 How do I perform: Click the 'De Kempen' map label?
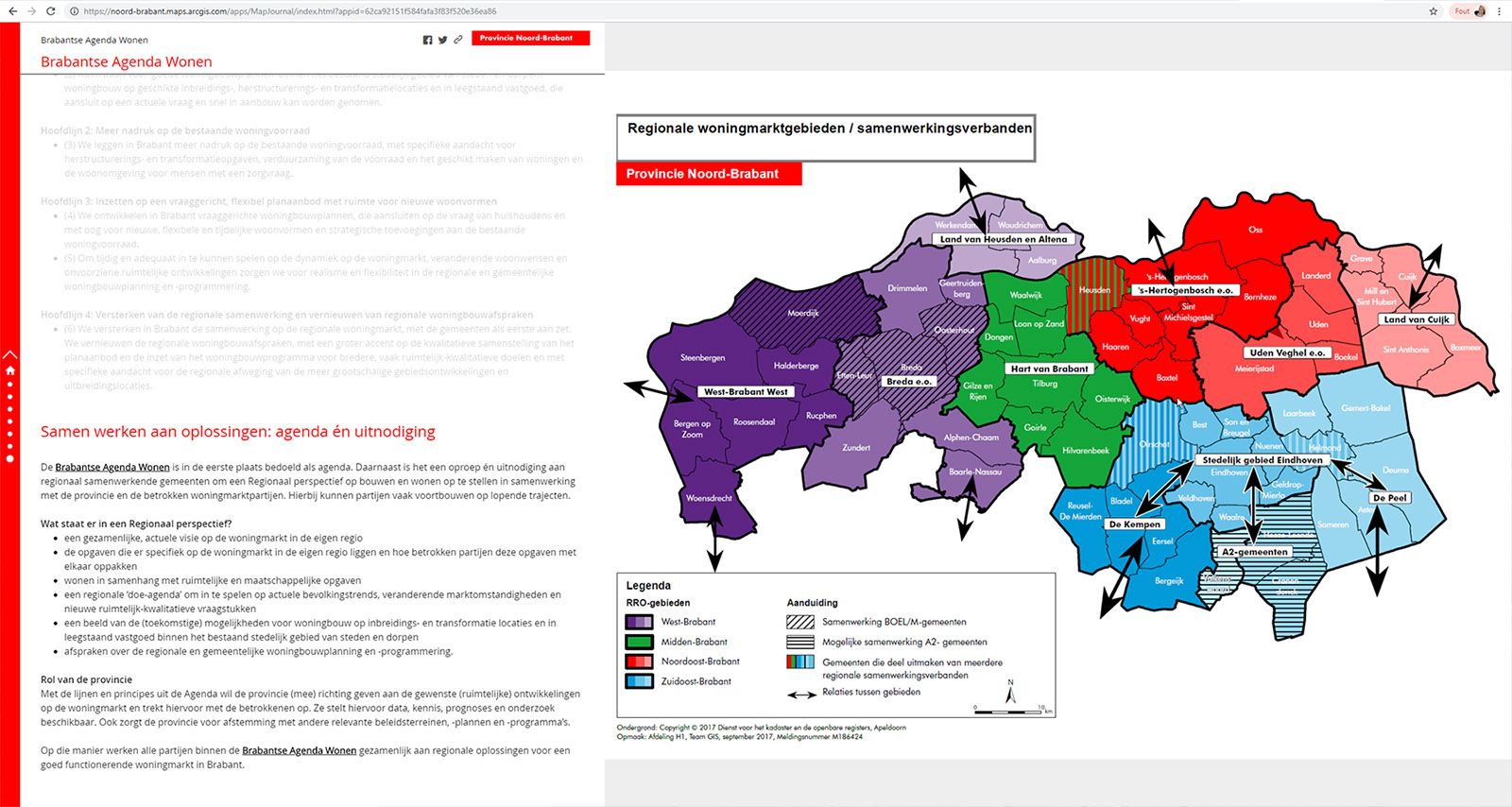pyautogui.click(x=1134, y=524)
